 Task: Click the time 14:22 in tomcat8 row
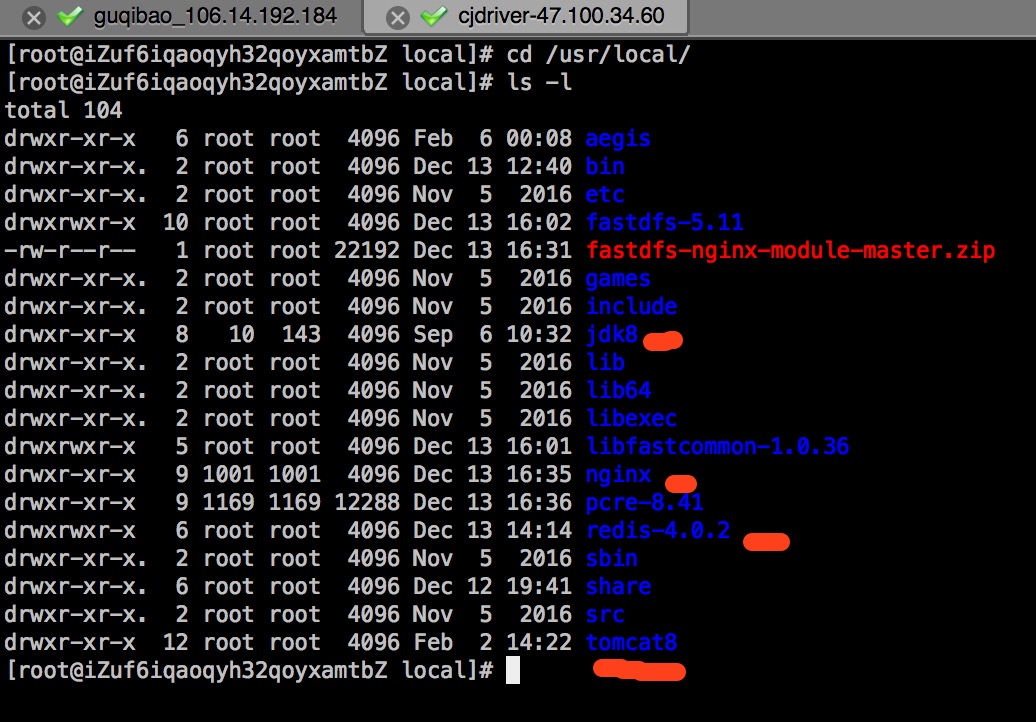click(x=538, y=642)
